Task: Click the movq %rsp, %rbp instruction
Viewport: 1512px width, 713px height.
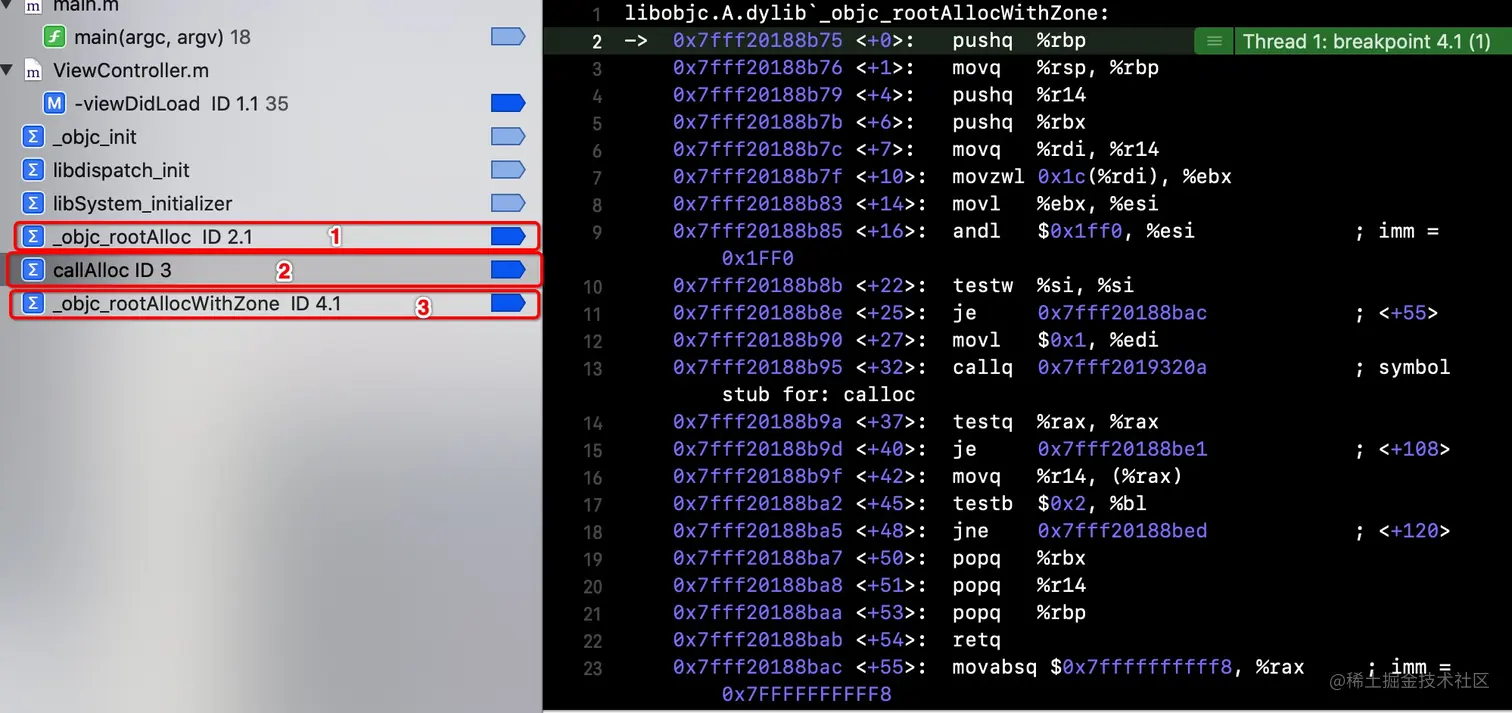Action: pyautogui.click(x=1055, y=68)
